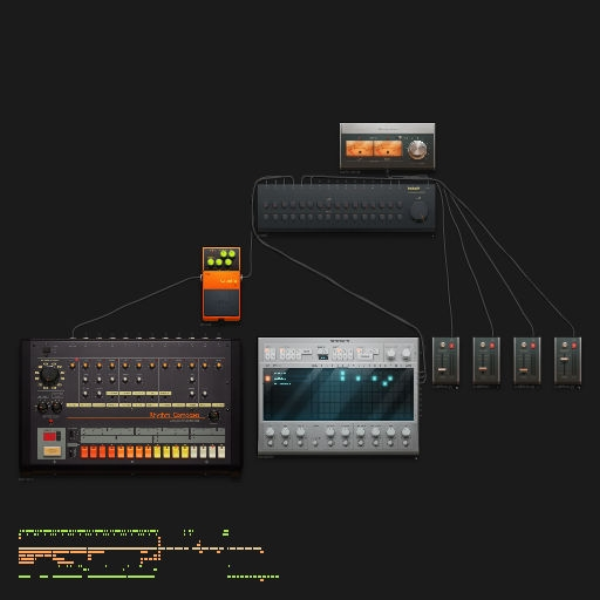Click the small blue display on gray sampler

coord(323,357)
